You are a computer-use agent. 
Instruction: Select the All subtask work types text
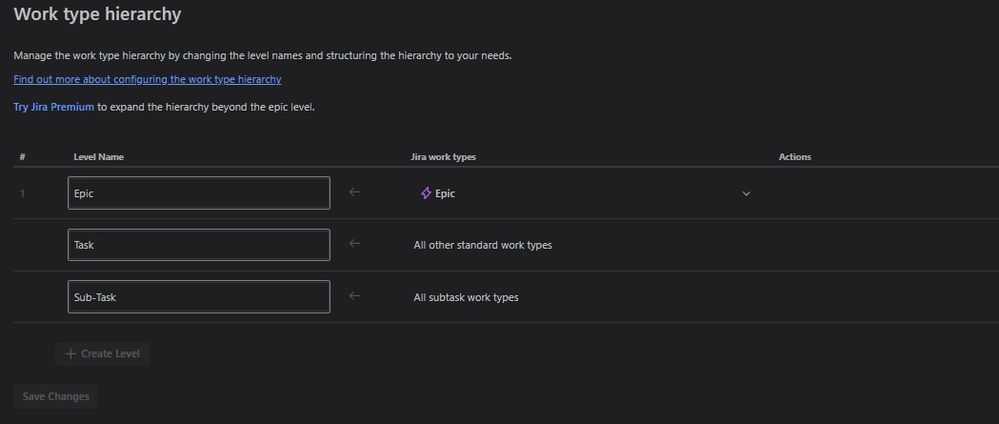click(x=466, y=297)
